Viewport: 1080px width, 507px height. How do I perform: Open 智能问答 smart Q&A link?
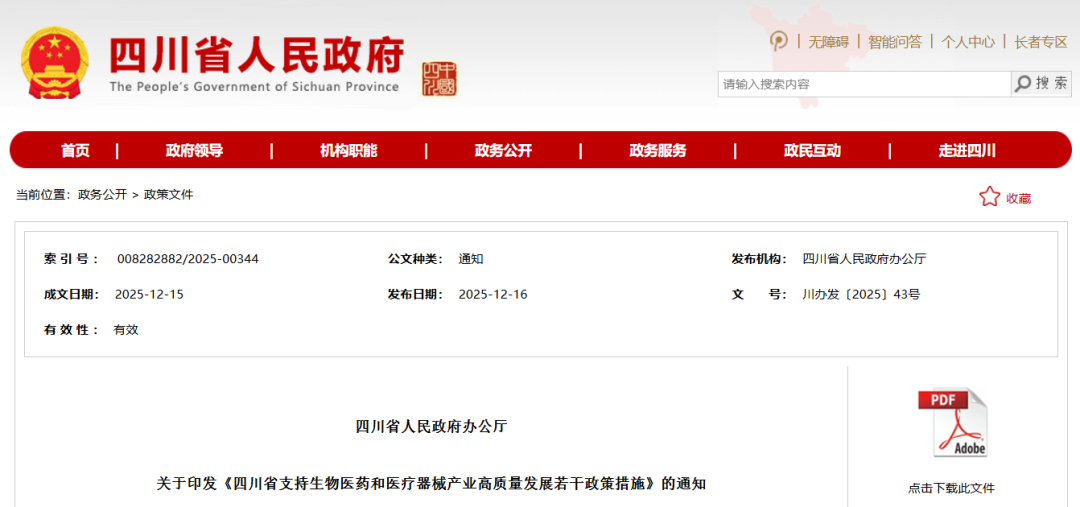pos(894,42)
